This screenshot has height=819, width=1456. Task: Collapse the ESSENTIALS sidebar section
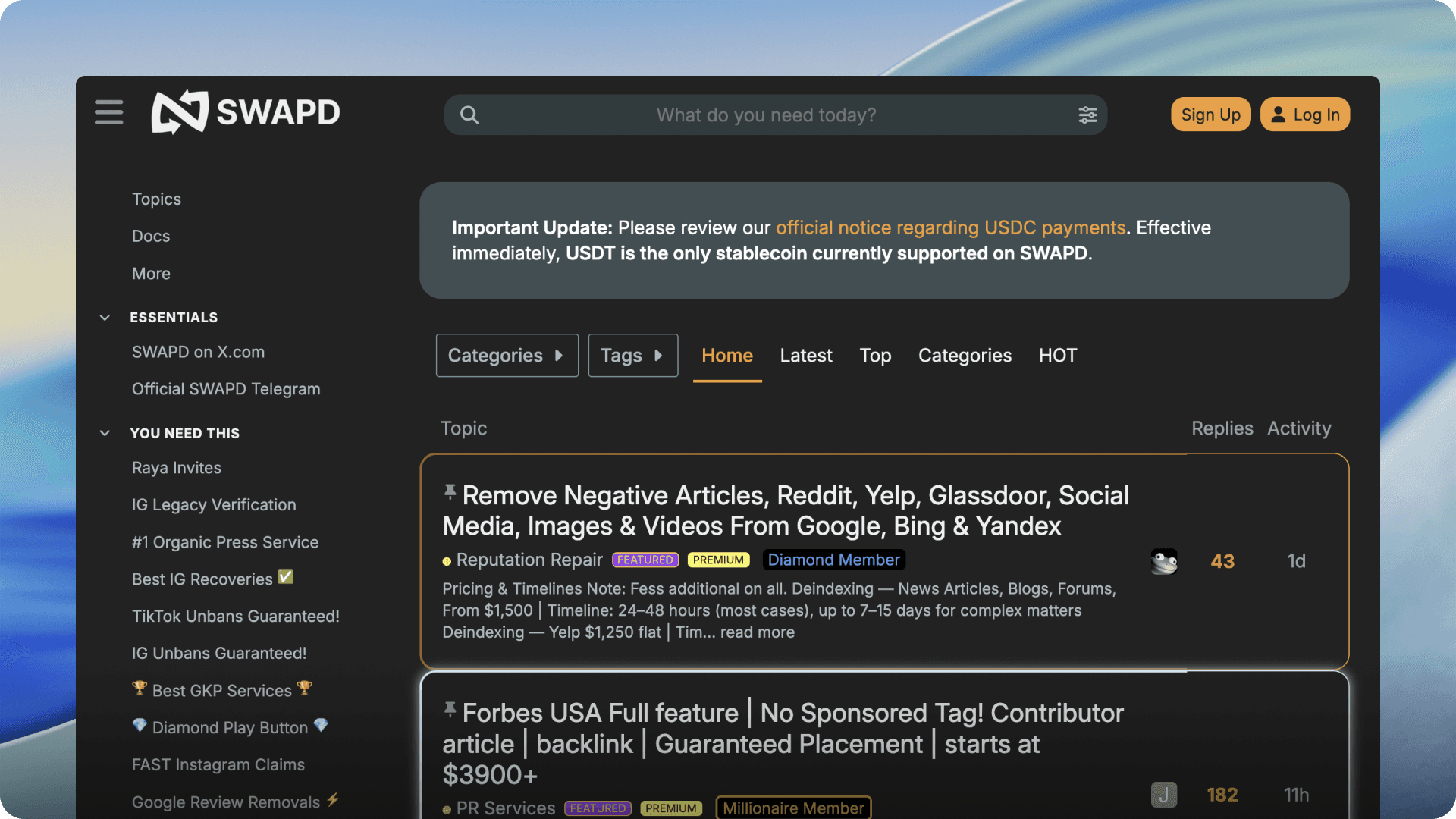click(x=105, y=318)
